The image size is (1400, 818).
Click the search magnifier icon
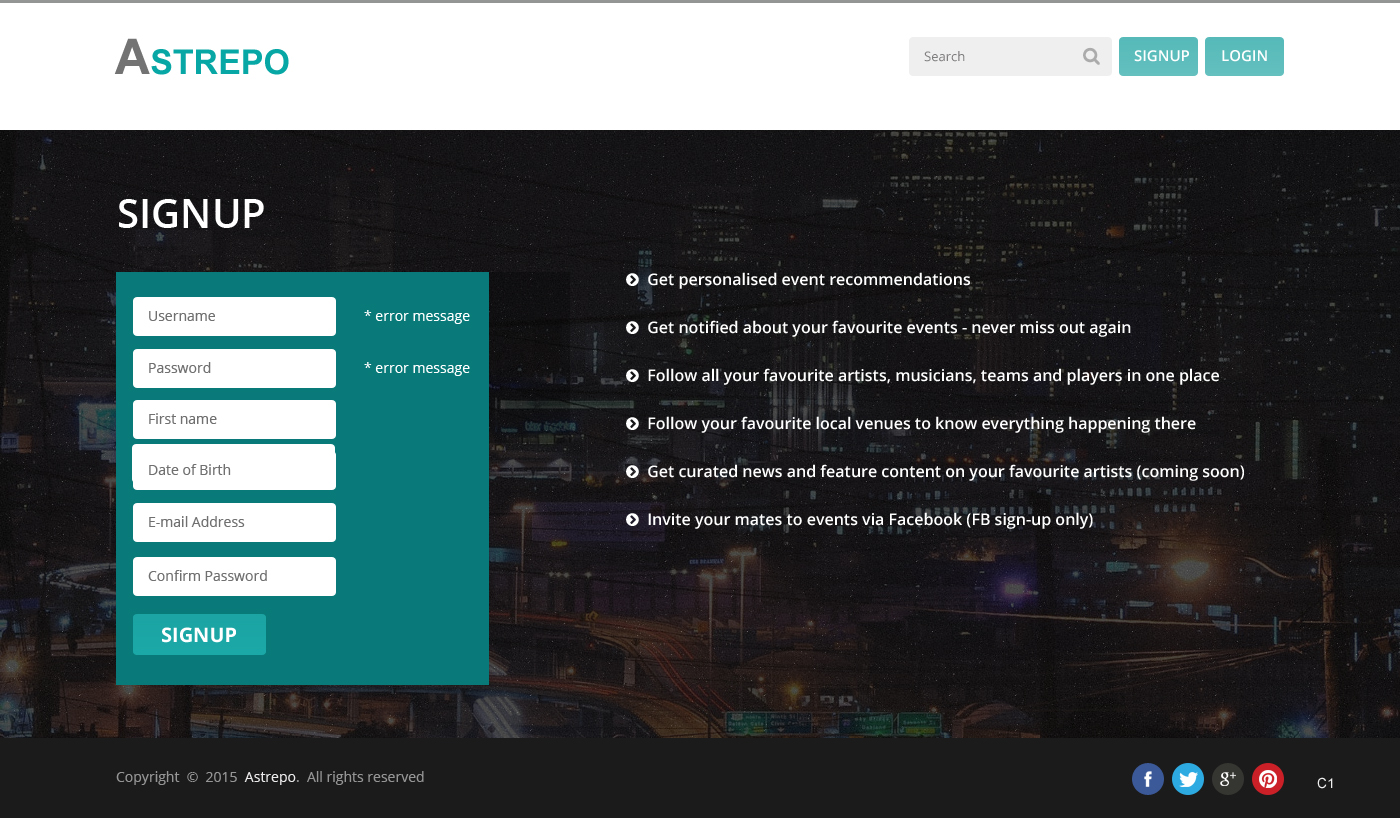click(1091, 57)
